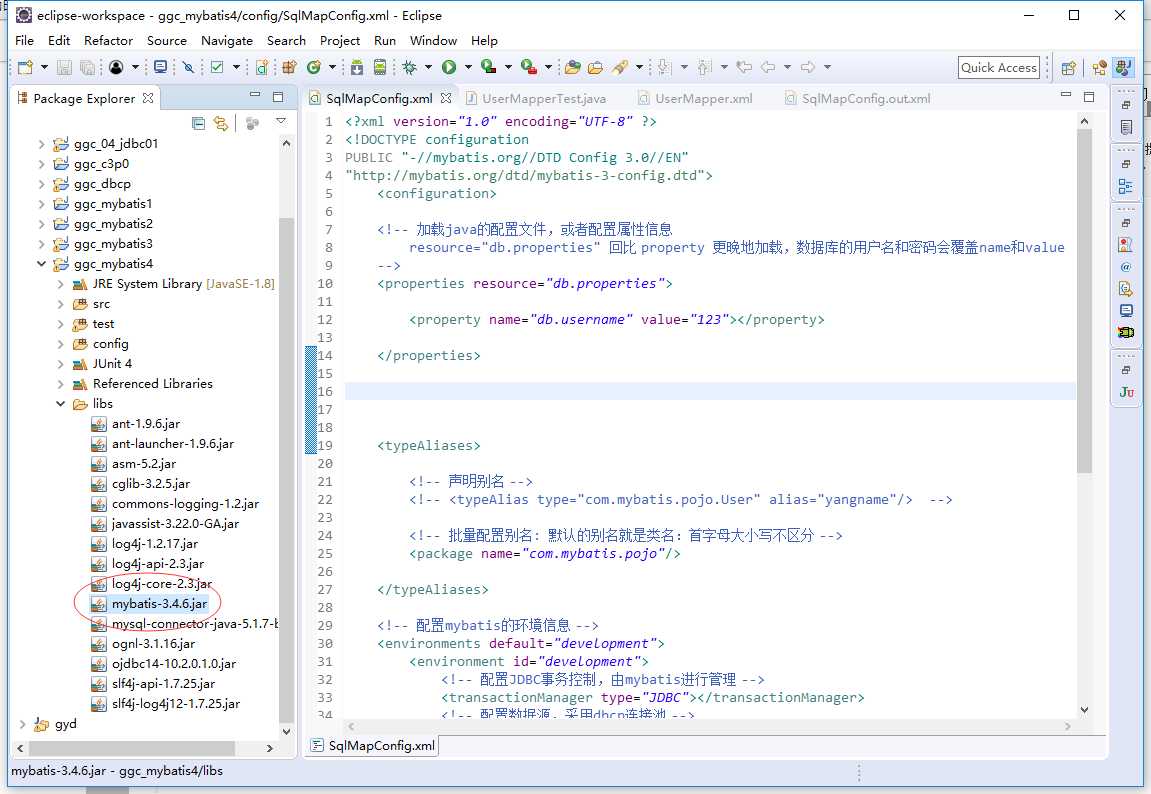This screenshot has height=794, width=1151.
Task: Open the Debug button dropdown arrow
Action: click(x=429, y=68)
